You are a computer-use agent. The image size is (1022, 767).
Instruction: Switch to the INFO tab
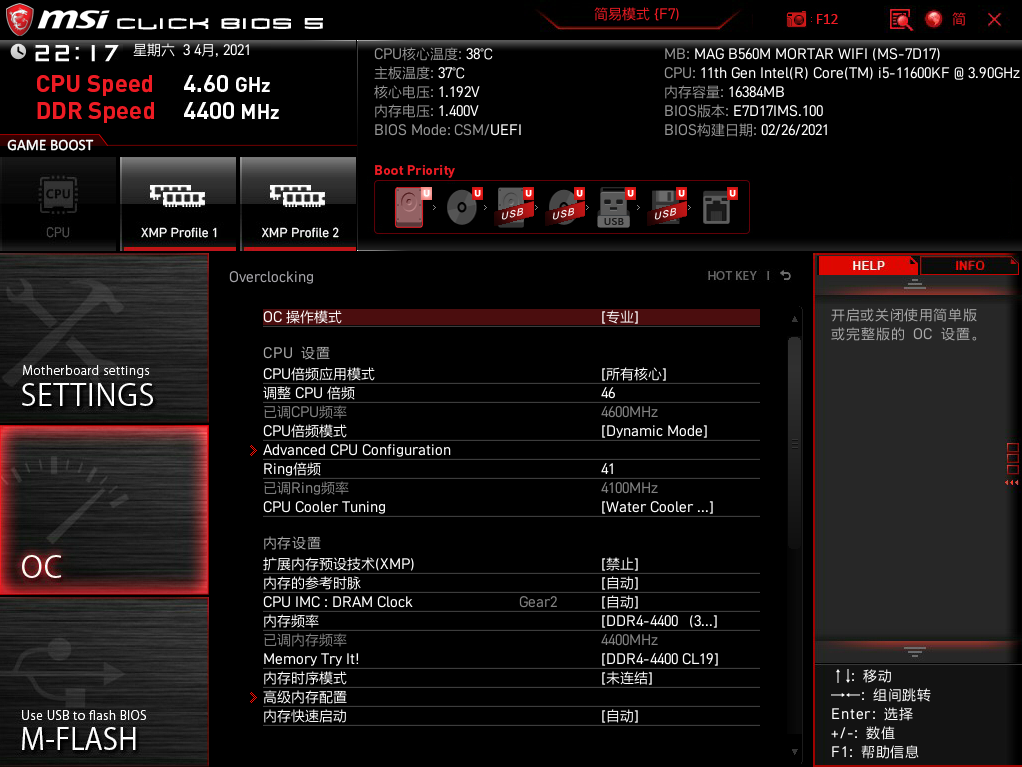969,265
